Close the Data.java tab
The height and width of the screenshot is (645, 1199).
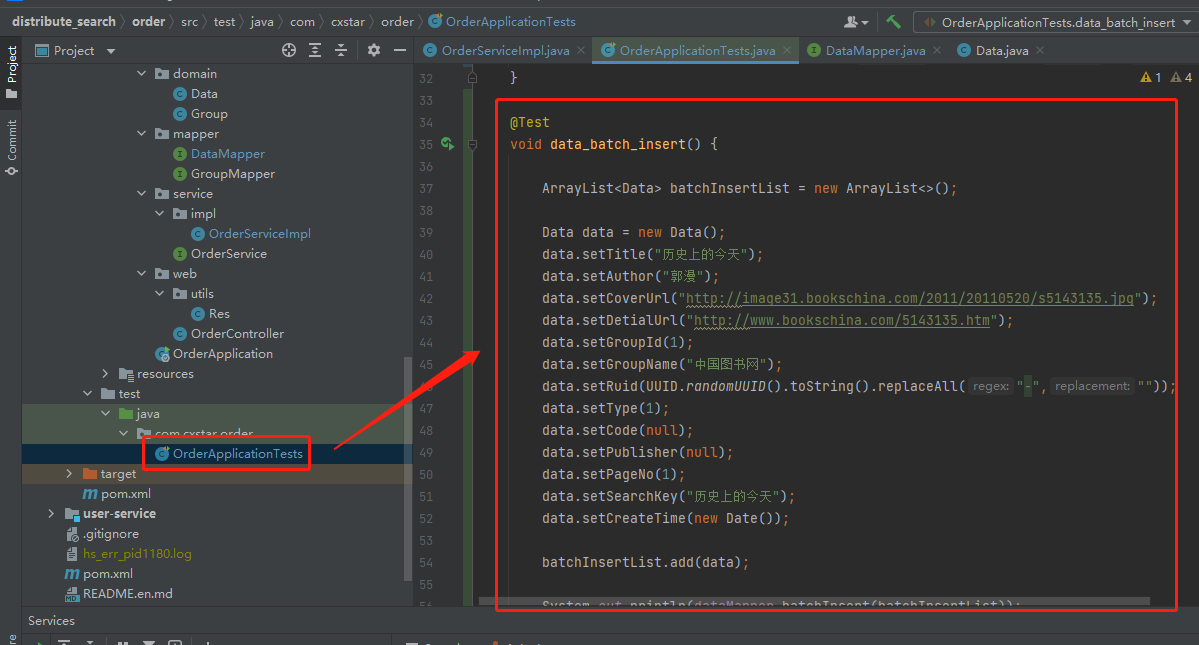coord(1040,50)
